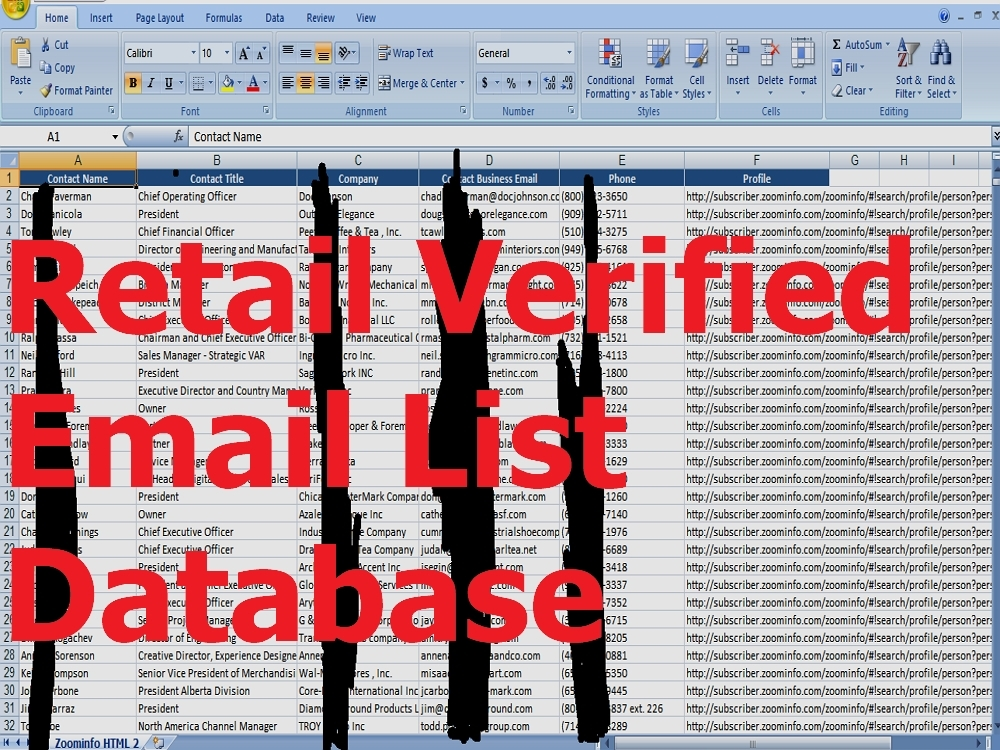Click the Insert cells icon
The width and height of the screenshot is (1000, 750).
[x=737, y=53]
